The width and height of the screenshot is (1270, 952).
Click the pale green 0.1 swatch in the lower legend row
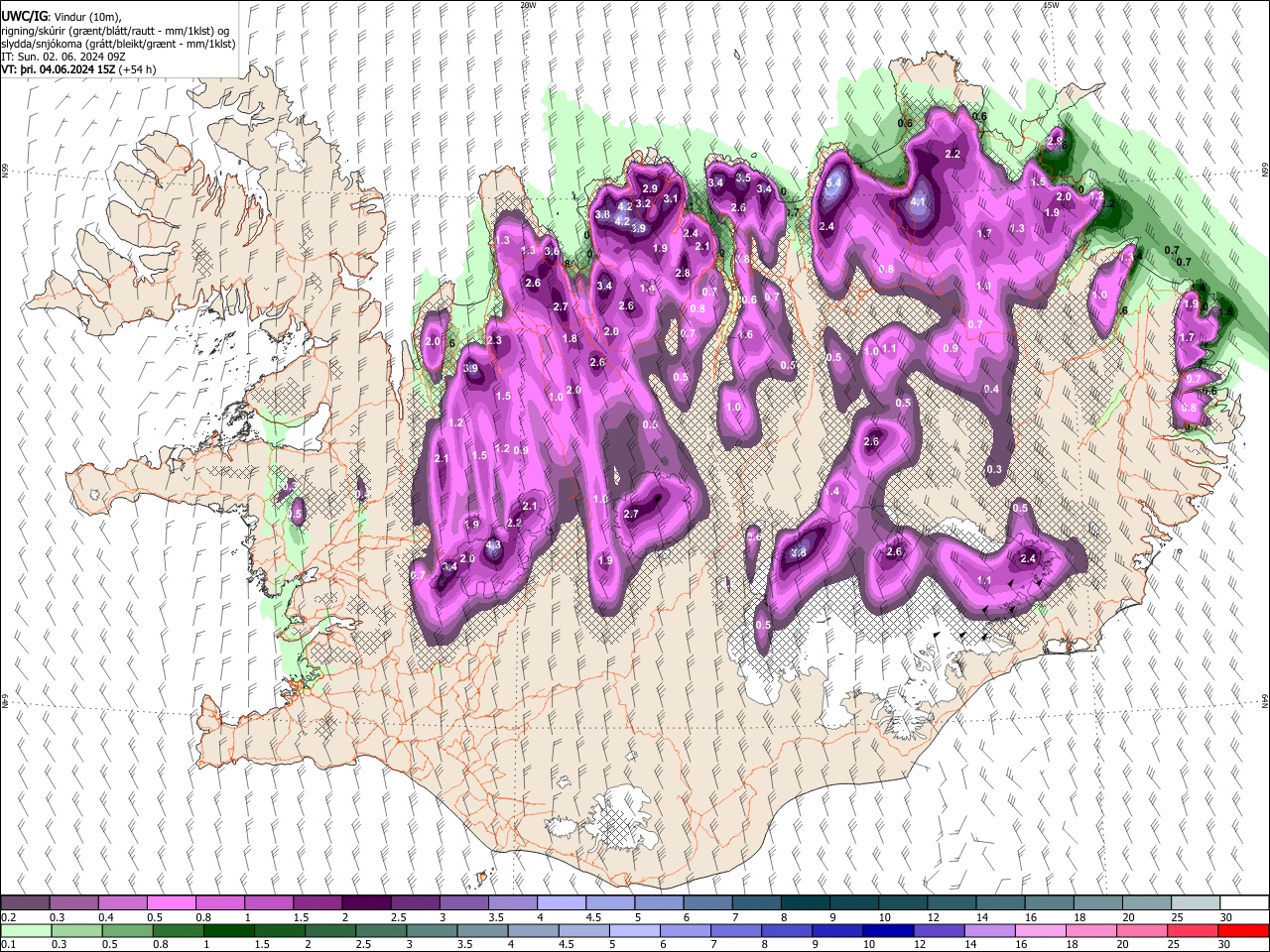[25, 931]
